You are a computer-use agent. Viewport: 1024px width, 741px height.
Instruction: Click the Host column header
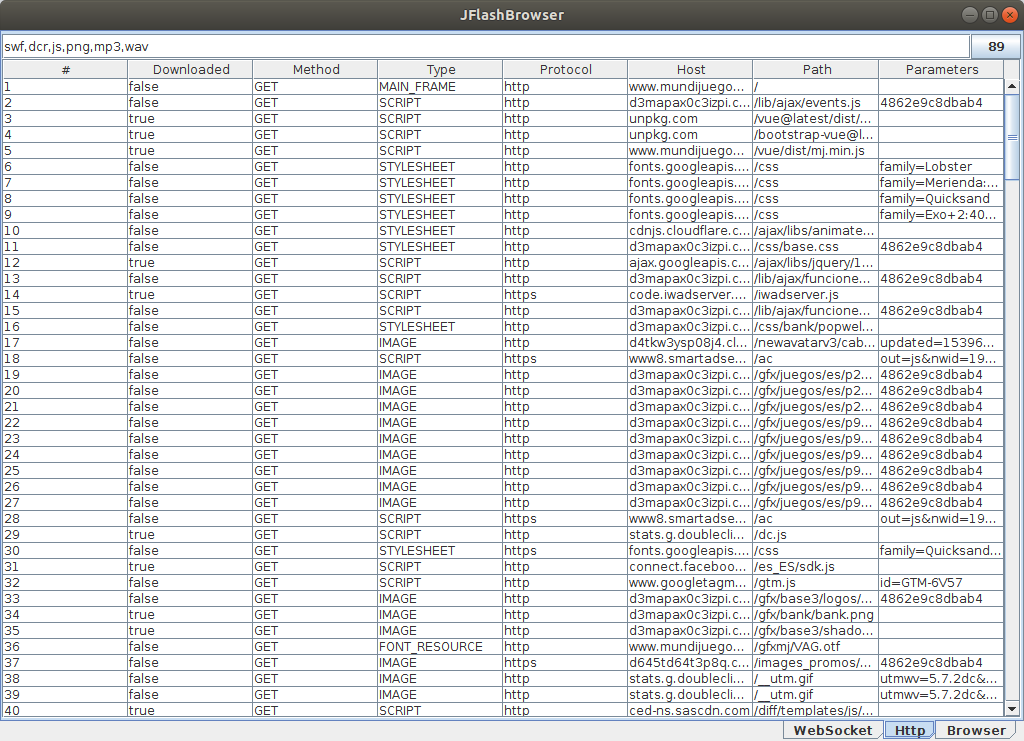(x=690, y=69)
